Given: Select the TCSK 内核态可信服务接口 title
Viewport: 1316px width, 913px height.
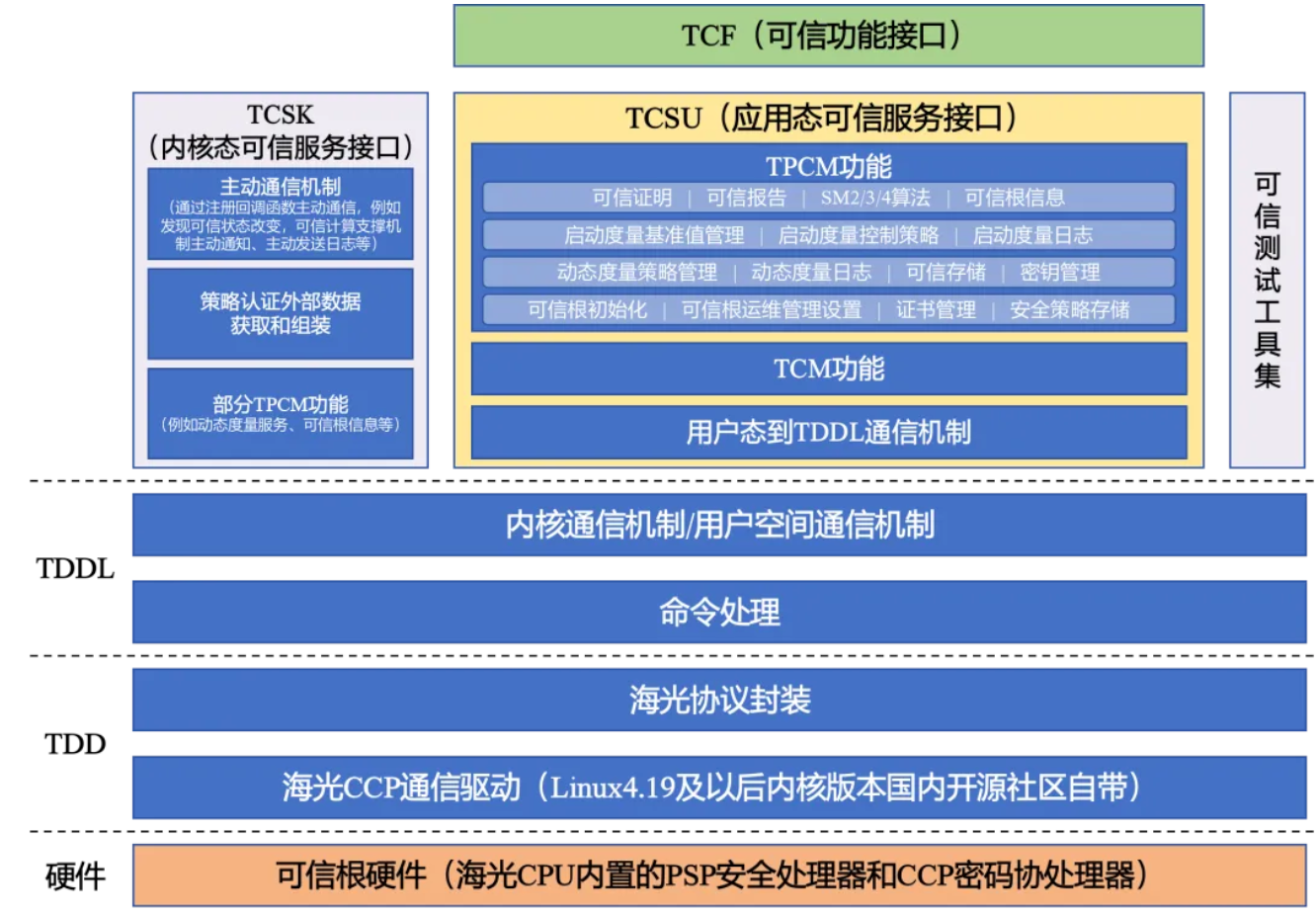Looking at the screenshot, I should (281, 131).
